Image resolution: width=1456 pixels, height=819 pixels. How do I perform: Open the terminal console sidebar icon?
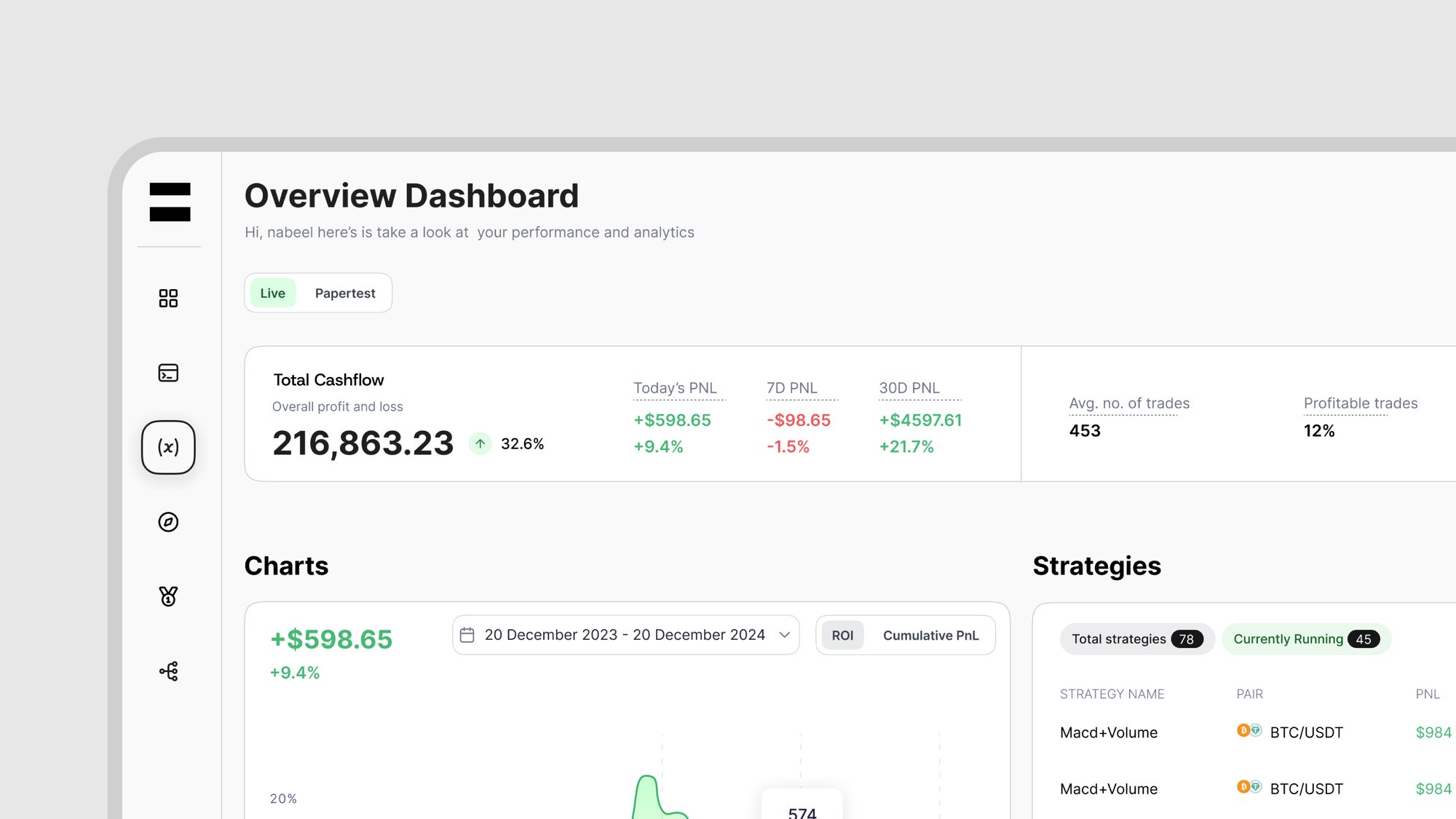pyautogui.click(x=168, y=373)
